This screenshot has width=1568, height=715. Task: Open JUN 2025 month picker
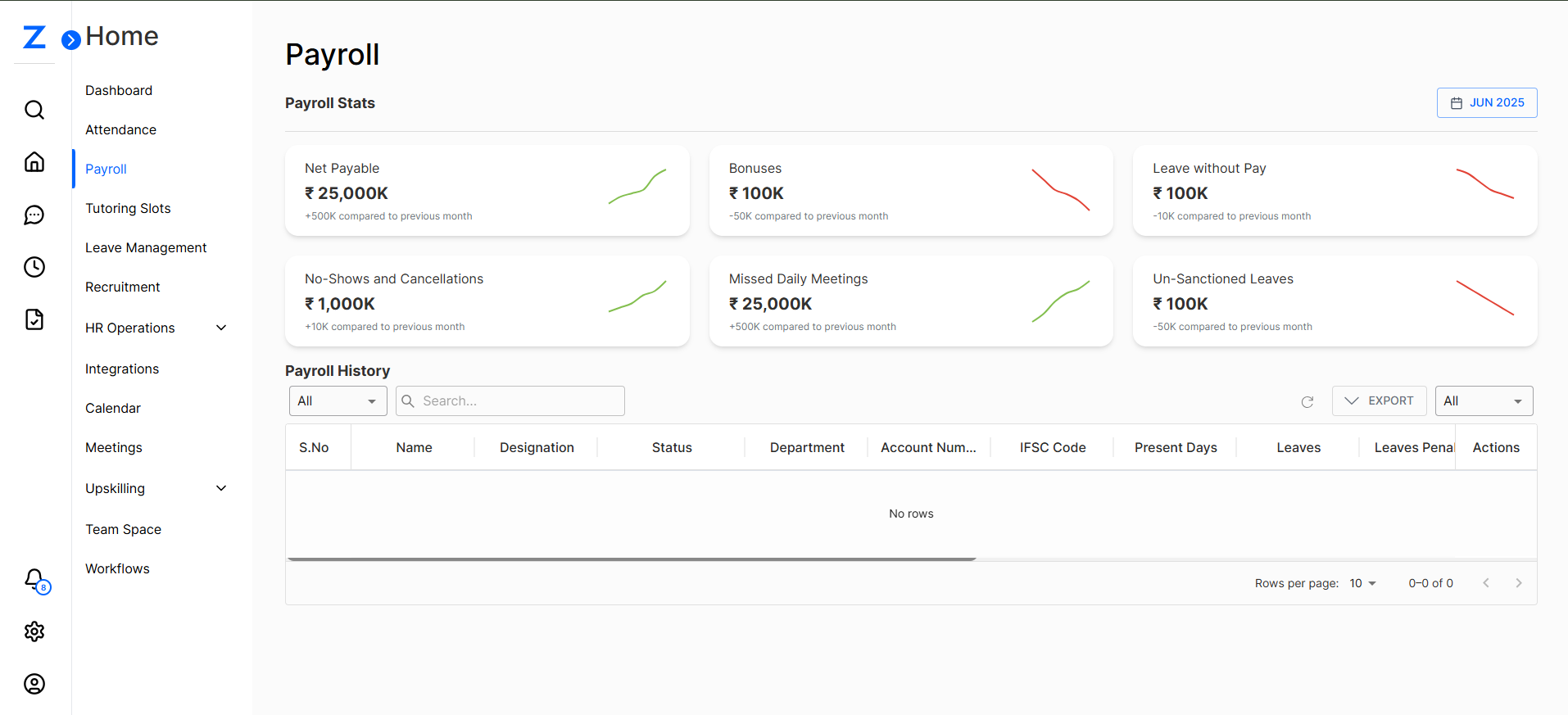(1487, 103)
